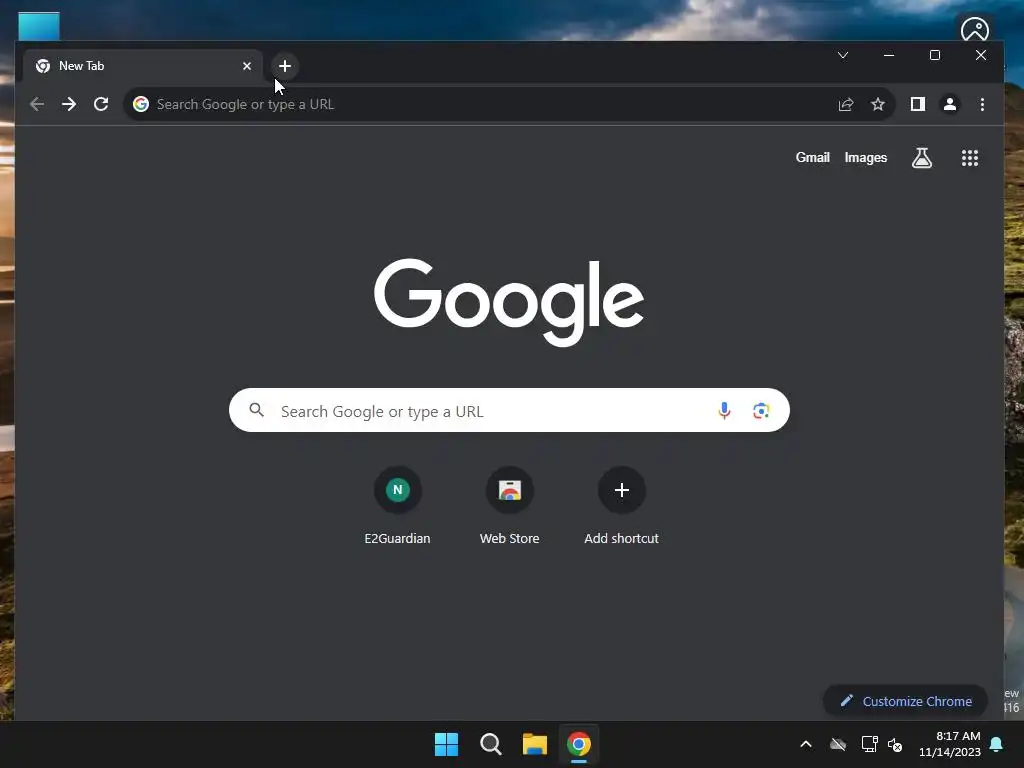Screen dimensions: 1024x768
Task: Click the Google logo
Action: pos(509,302)
